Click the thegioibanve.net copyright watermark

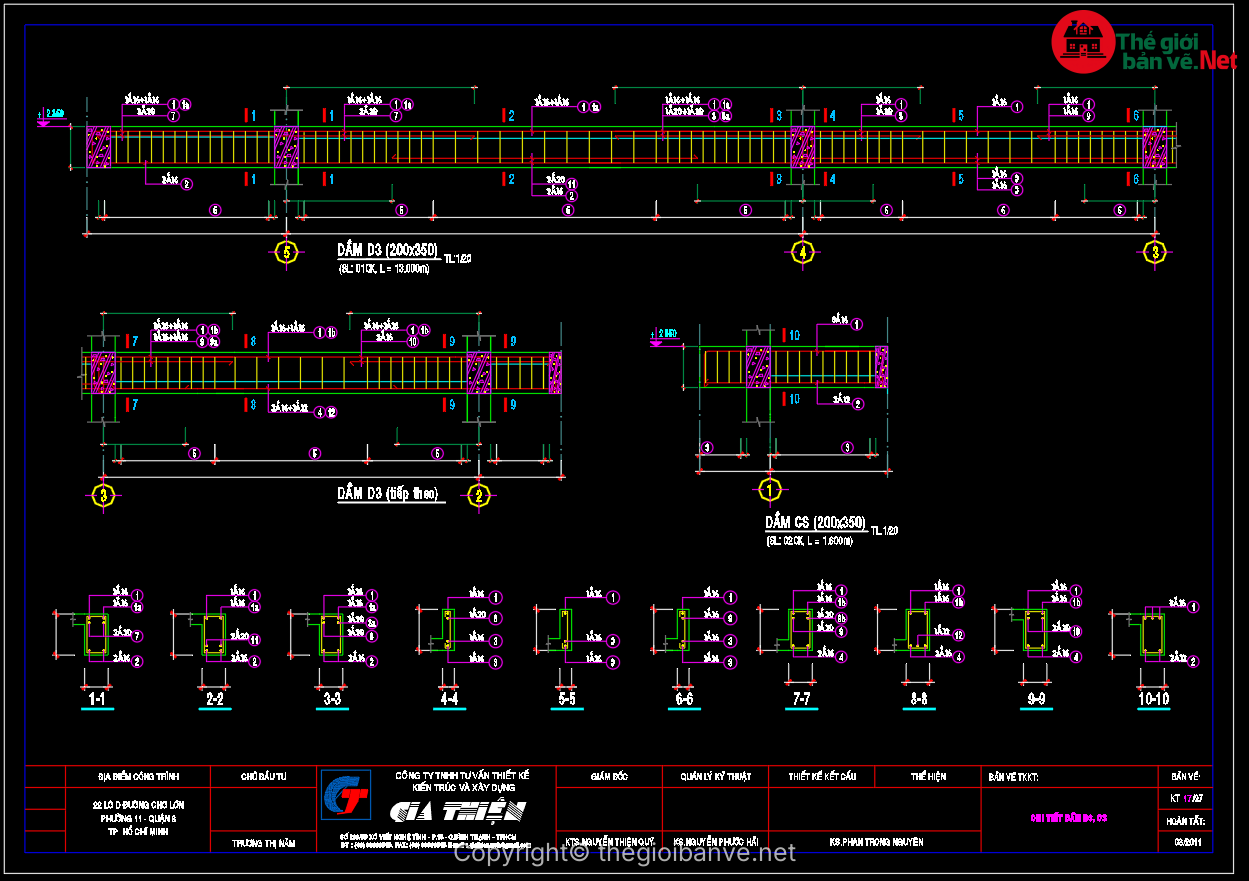point(625,853)
